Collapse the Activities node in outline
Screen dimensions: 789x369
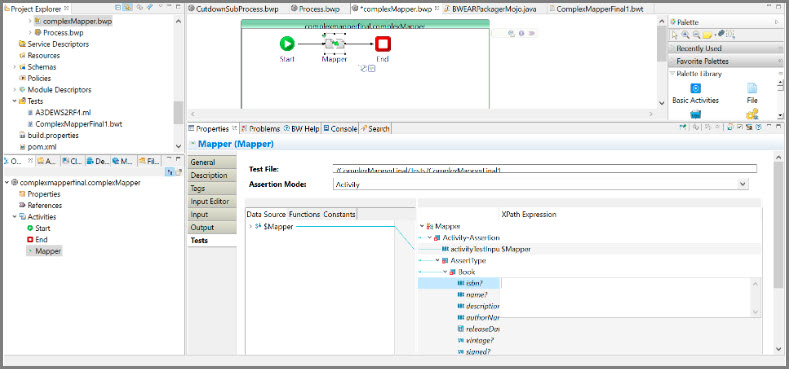14,217
